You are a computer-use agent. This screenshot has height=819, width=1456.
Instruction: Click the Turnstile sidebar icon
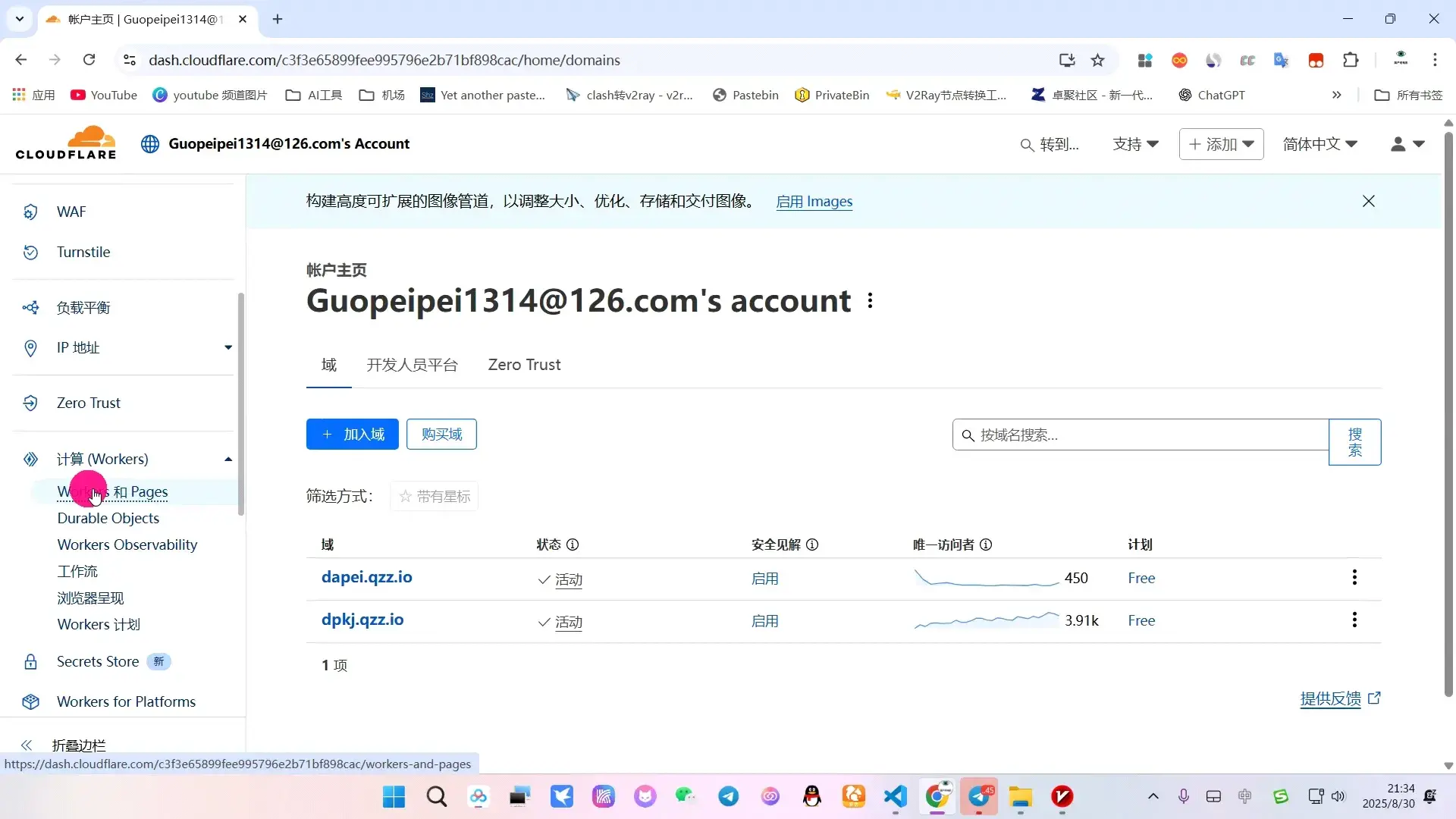coord(30,253)
